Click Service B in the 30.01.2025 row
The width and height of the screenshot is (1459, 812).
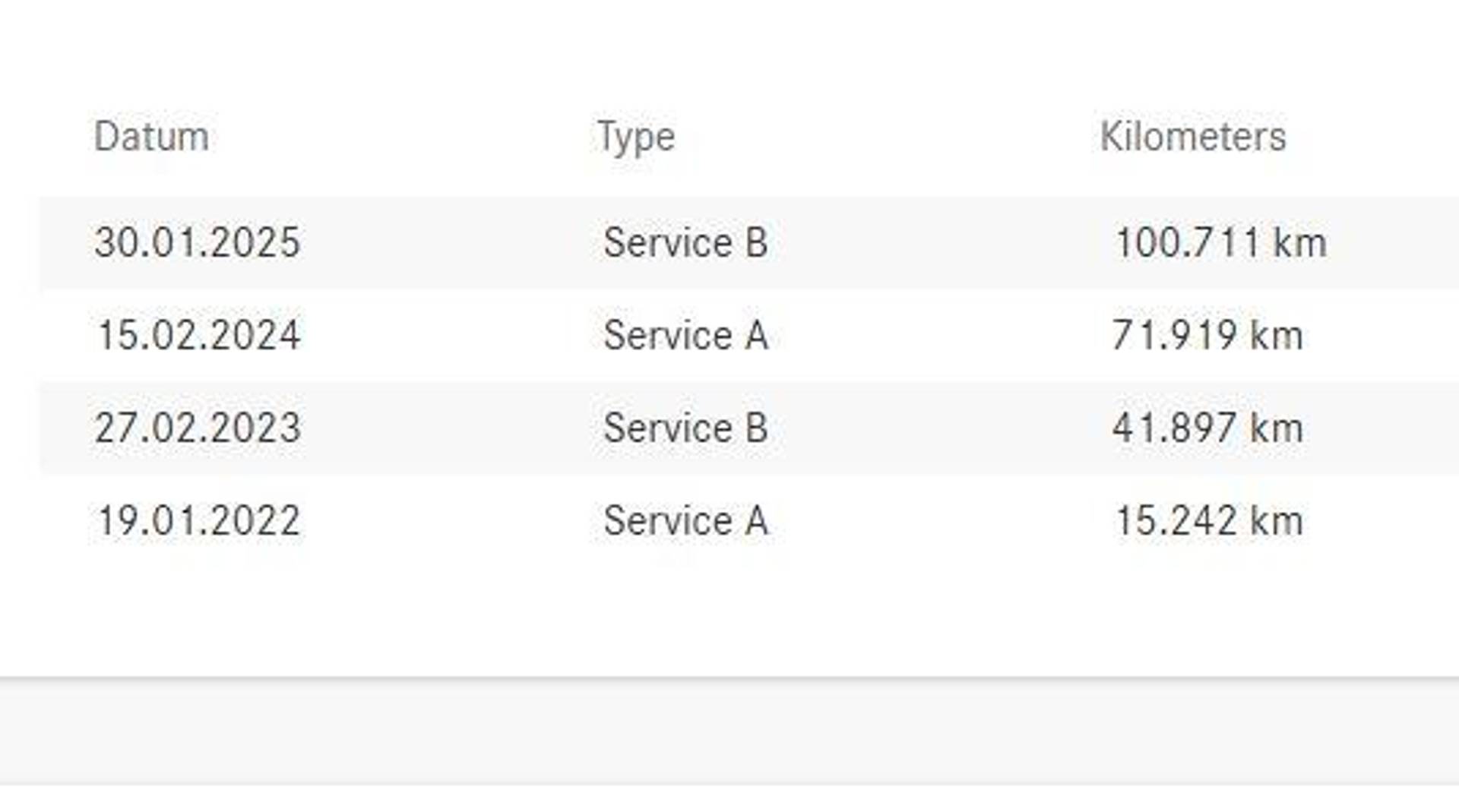[685, 243]
